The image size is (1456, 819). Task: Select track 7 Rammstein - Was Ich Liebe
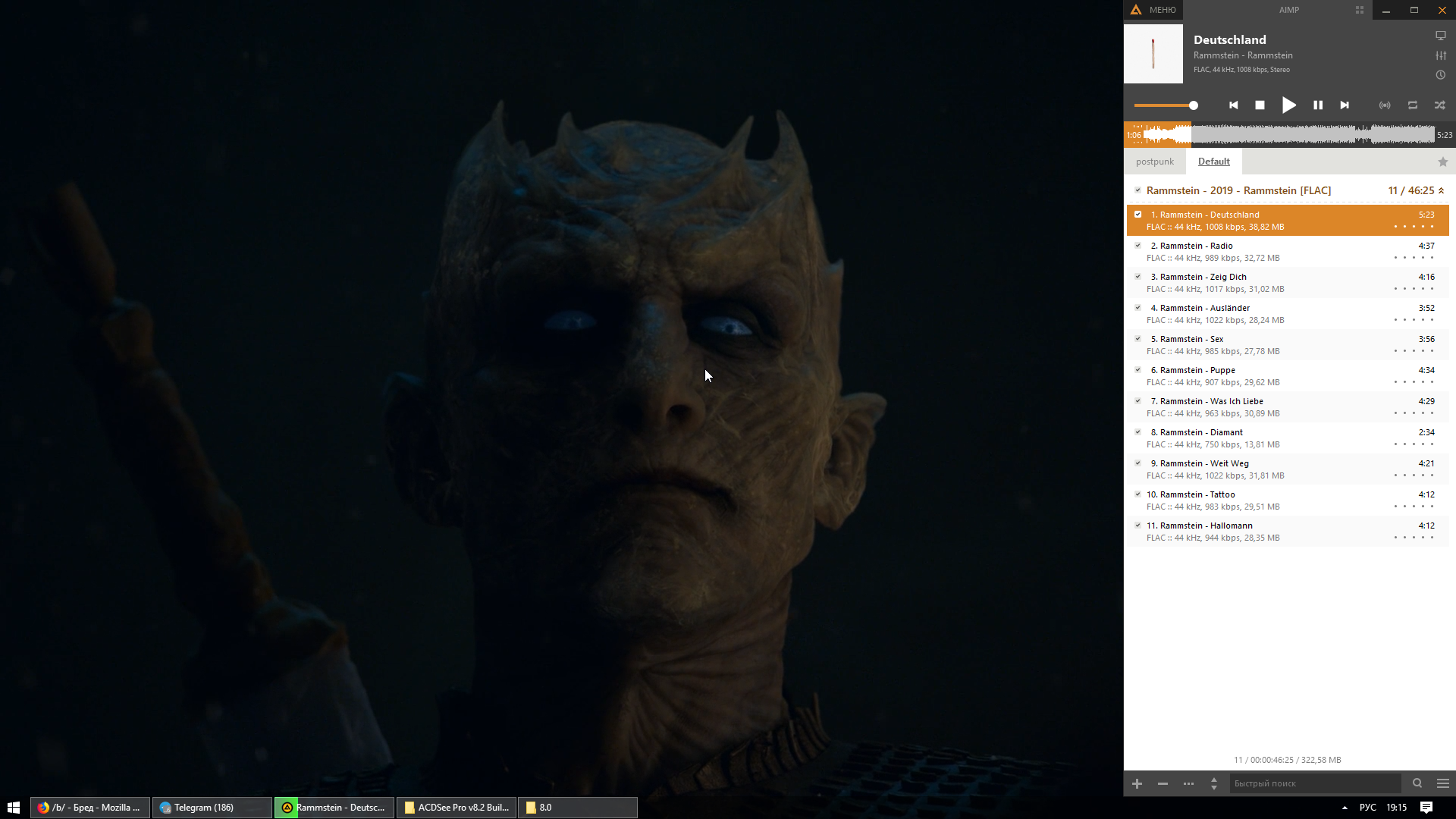coord(1288,407)
